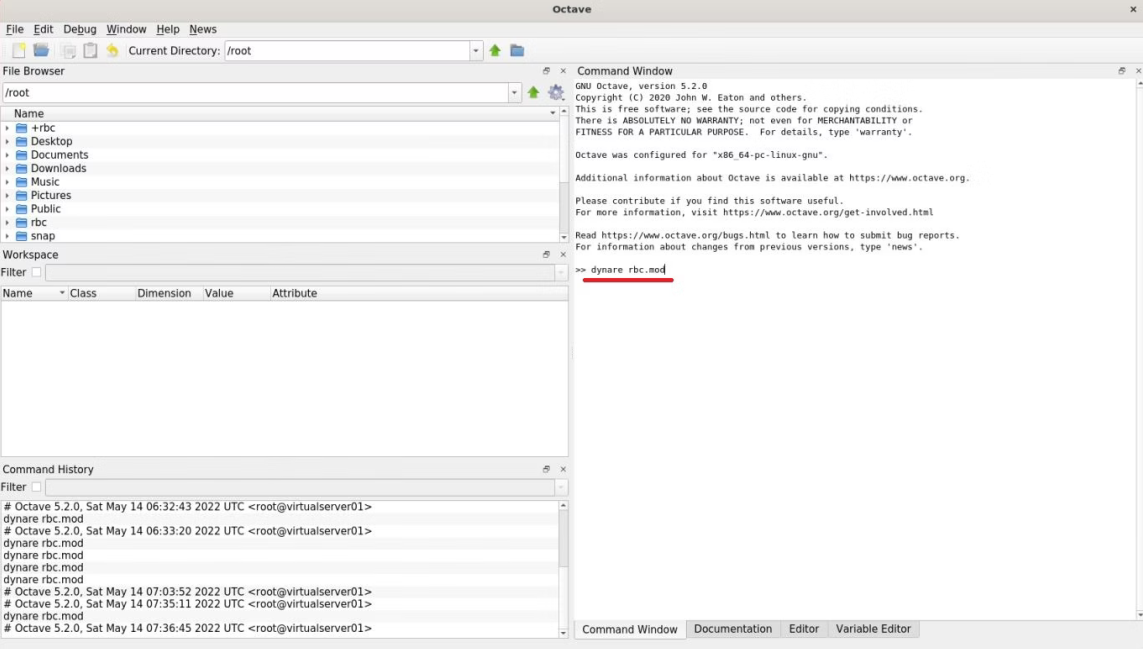Image resolution: width=1143 pixels, height=649 pixels.
Task: Sort files by Name column header
Action: pos(280,114)
